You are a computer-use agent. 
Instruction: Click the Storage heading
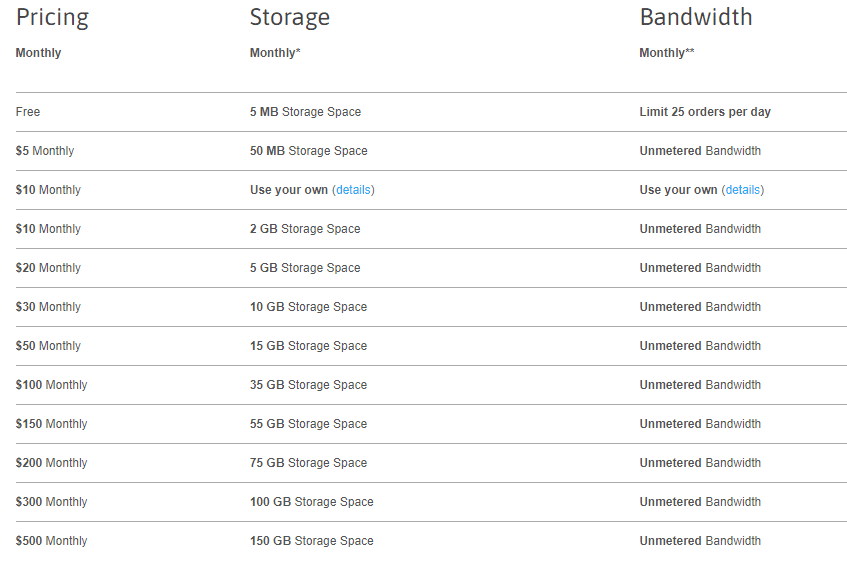coord(290,18)
